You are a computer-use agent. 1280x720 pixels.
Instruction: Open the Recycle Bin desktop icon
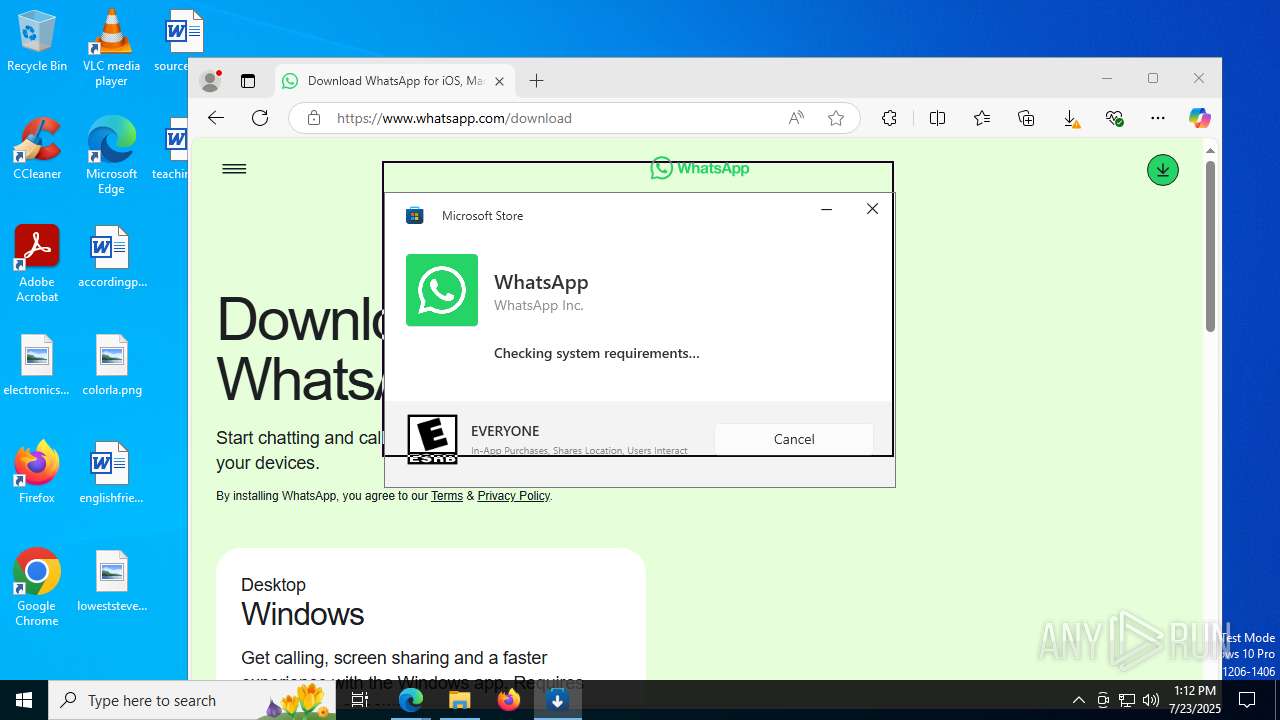pyautogui.click(x=37, y=42)
